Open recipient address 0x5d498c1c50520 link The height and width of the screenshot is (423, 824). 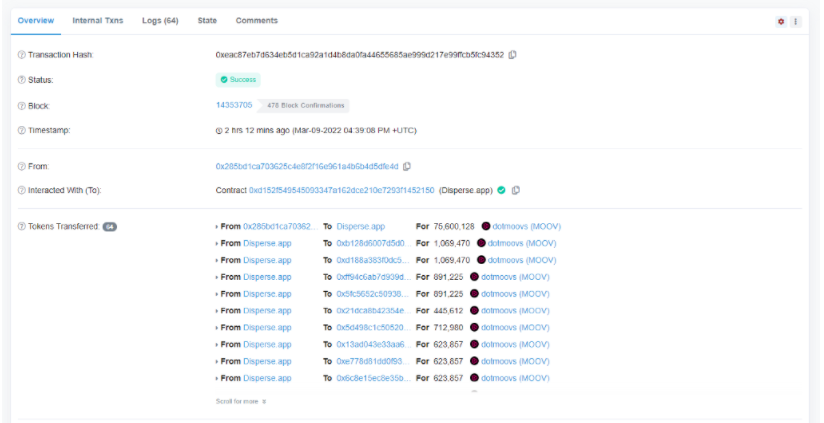[x=374, y=327]
